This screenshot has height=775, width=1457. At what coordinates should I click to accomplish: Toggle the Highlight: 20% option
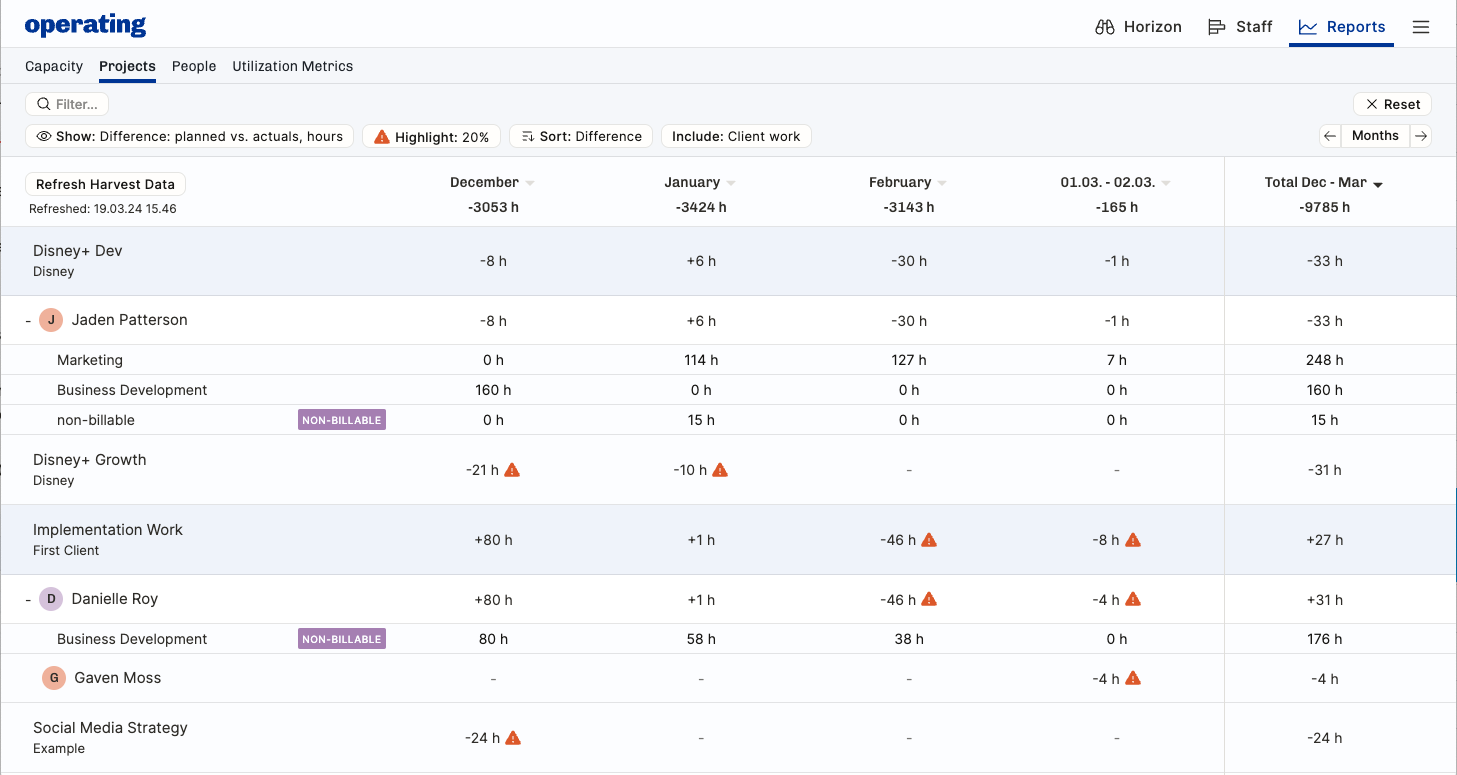tap(431, 137)
